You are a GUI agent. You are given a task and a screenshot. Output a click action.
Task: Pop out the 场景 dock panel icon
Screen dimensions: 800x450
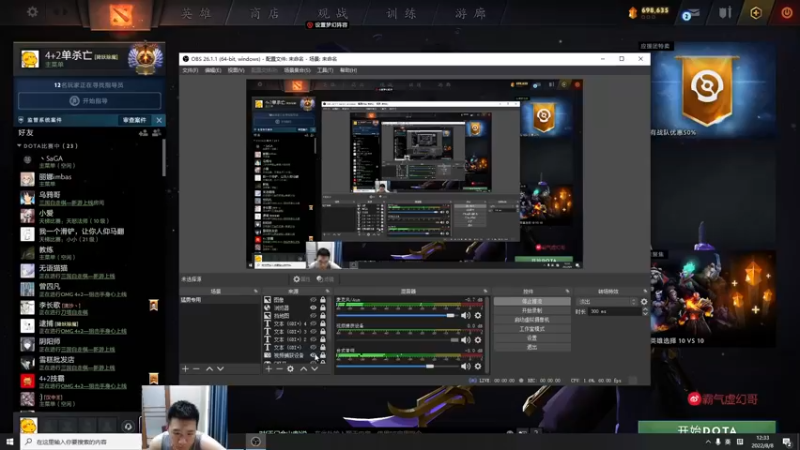click(x=256, y=291)
